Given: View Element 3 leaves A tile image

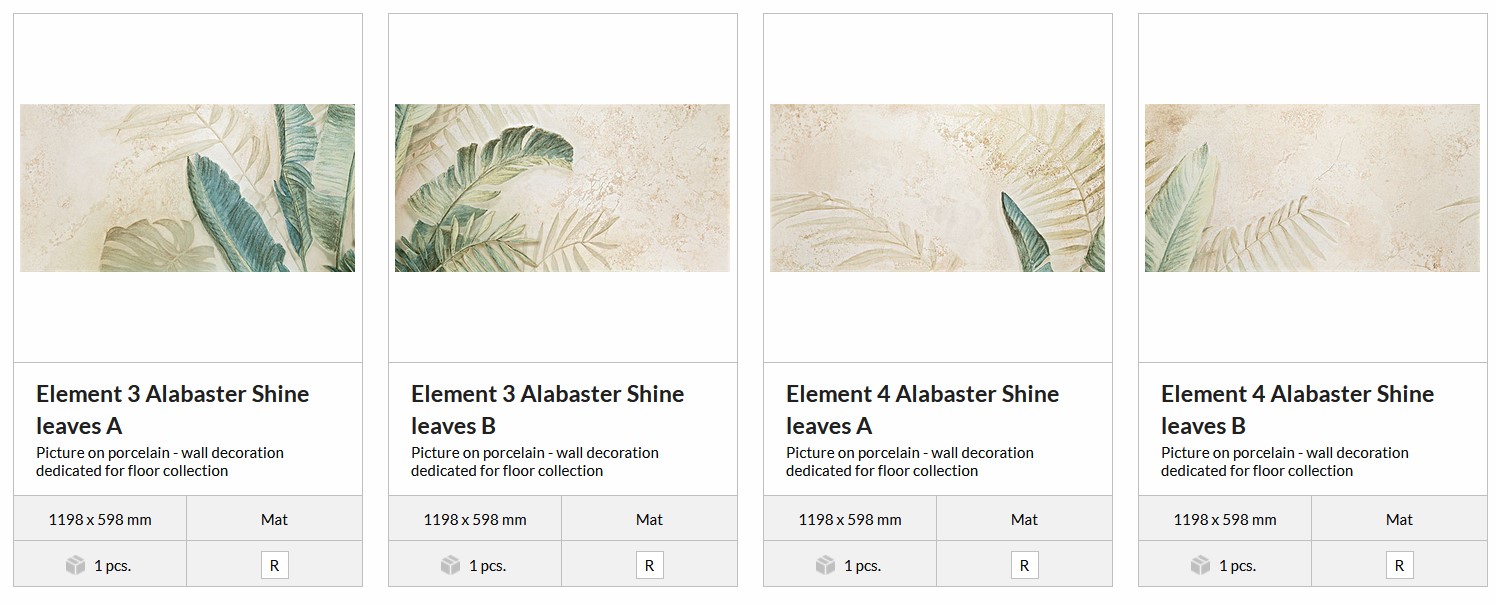Looking at the screenshot, I should [187, 188].
